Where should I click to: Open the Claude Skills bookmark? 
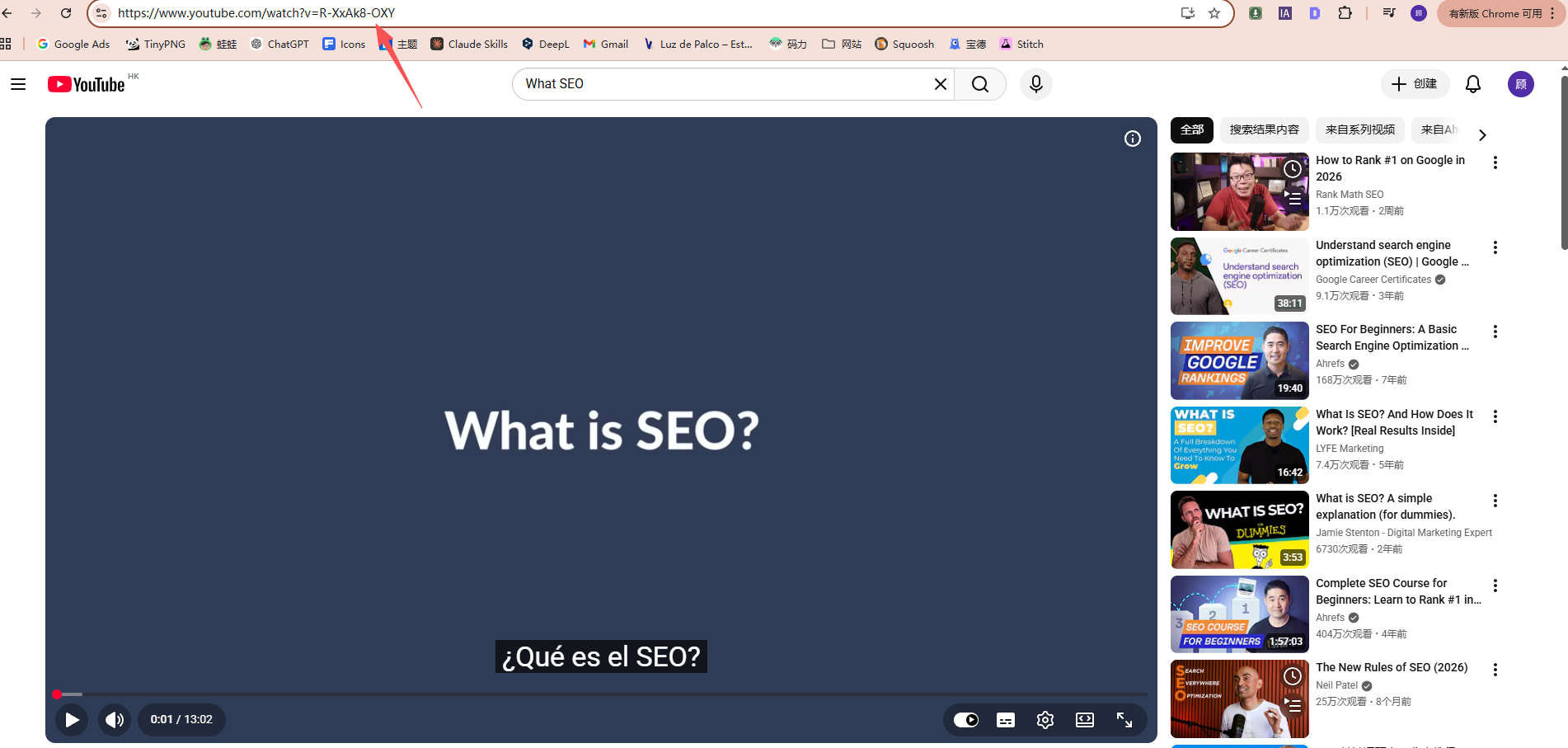click(469, 45)
